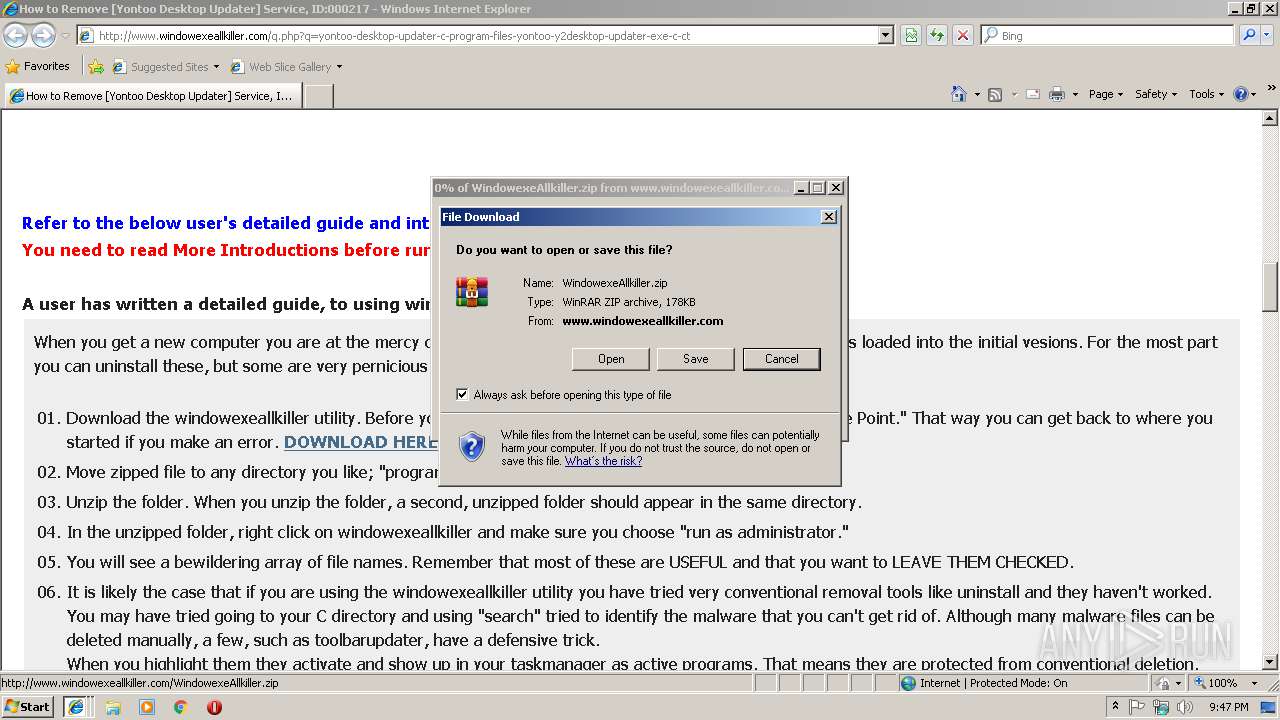This screenshot has height=720, width=1280.
Task: Click the DOWNLOAD HERE link
Action: tap(360, 442)
